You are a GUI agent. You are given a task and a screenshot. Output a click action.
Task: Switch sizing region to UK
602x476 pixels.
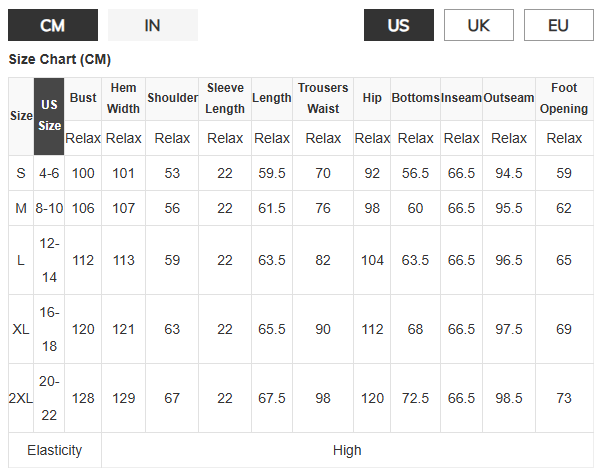(x=479, y=25)
